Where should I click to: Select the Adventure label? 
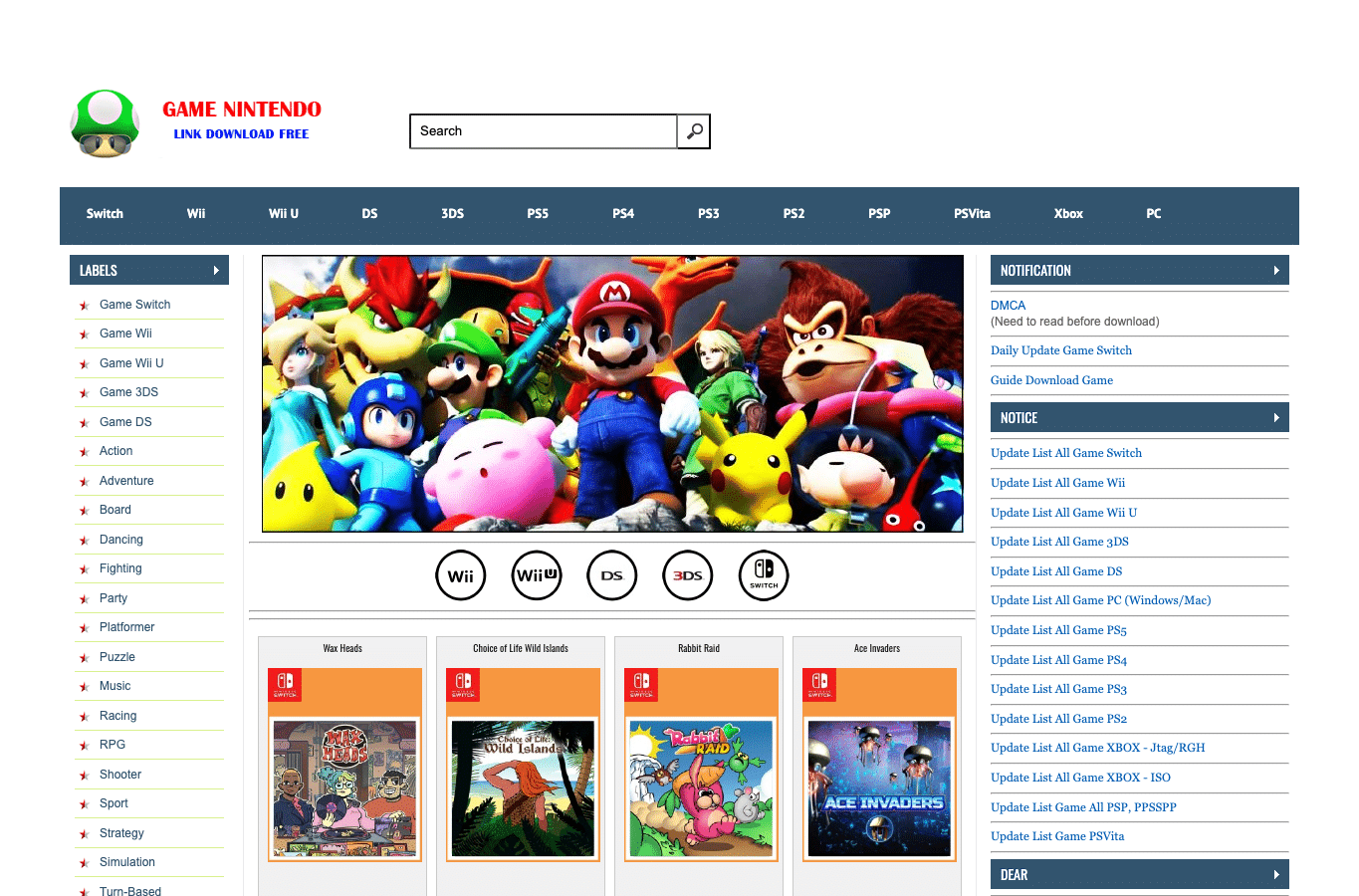pyautogui.click(x=126, y=481)
